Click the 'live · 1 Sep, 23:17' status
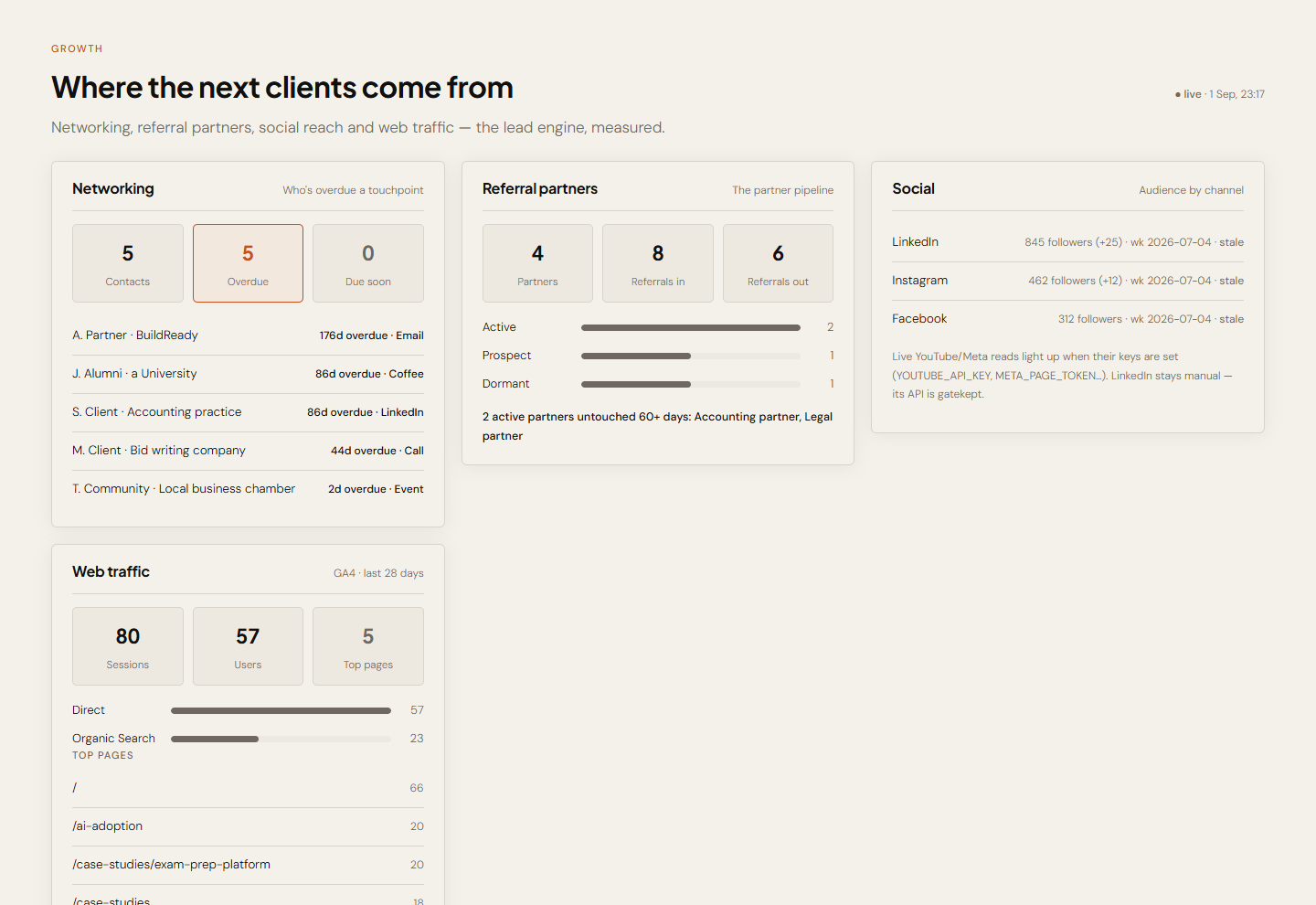Image resolution: width=1316 pixels, height=905 pixels. (x=1220, y=94)
